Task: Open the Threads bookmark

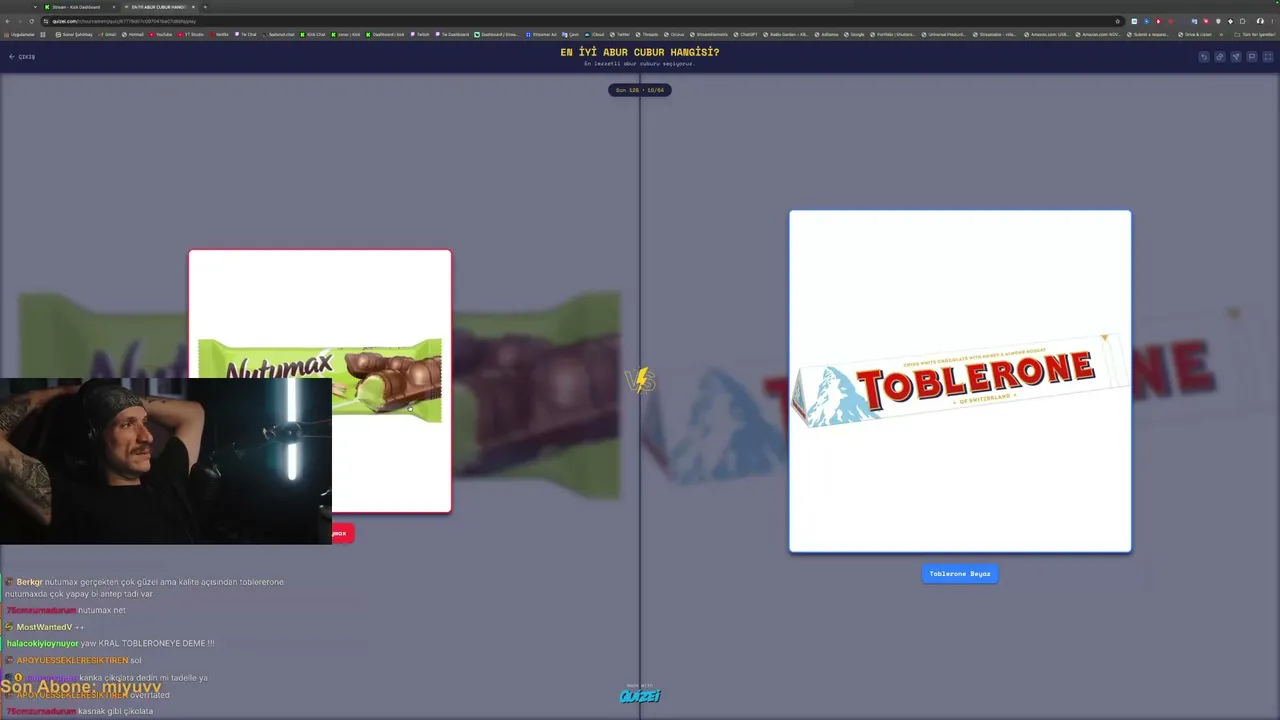Action: click(647, 34)
